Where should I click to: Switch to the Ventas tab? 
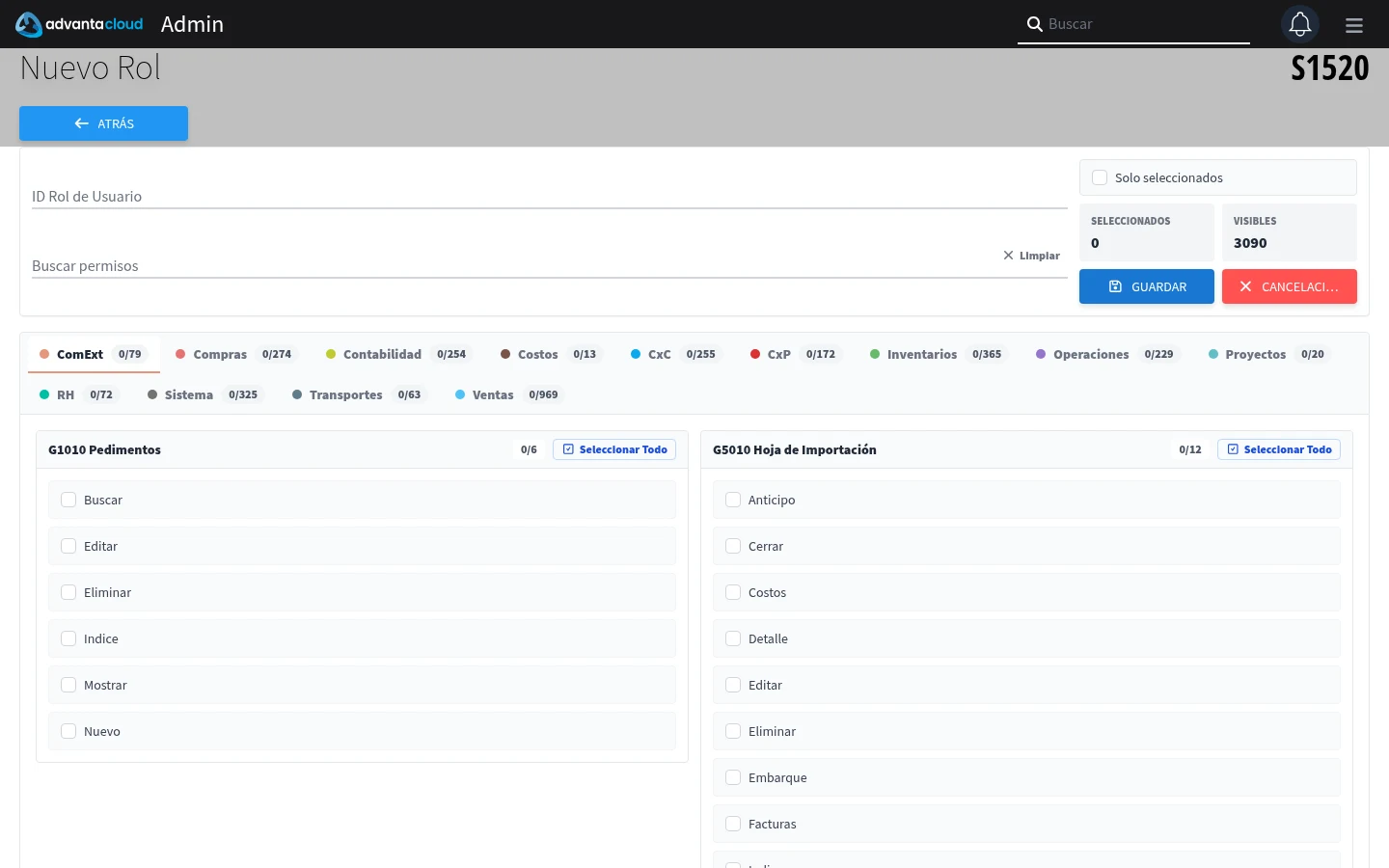(509, 394)
